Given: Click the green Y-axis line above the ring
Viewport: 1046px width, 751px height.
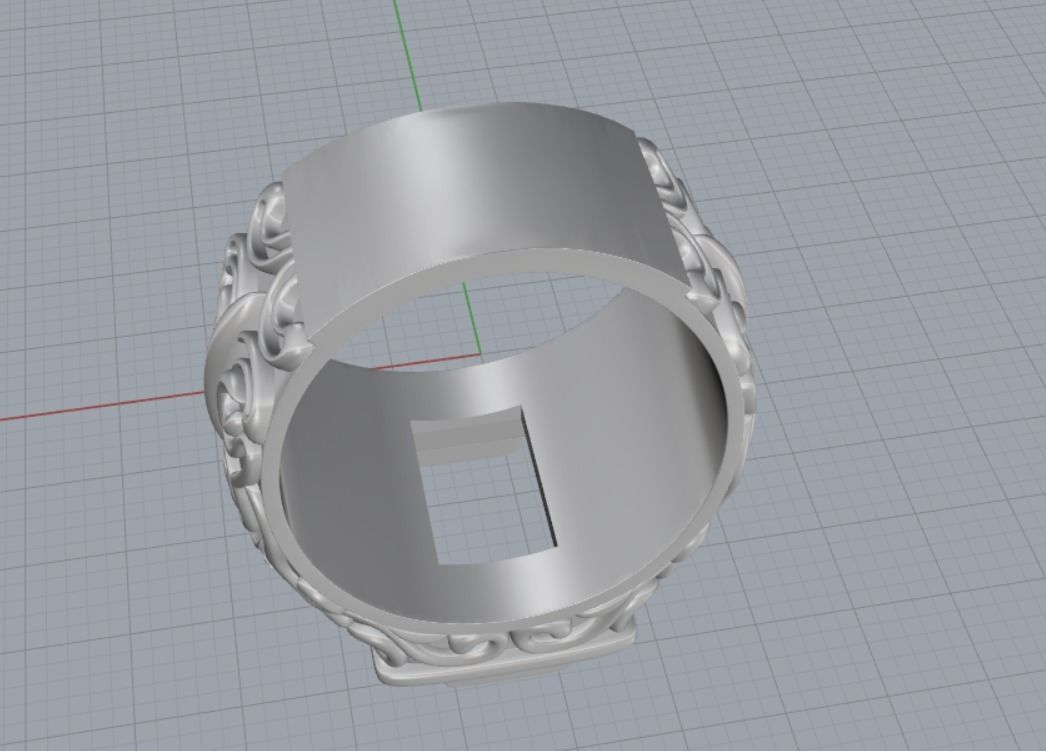Looking at the screenshot, I should pos(408,55).
